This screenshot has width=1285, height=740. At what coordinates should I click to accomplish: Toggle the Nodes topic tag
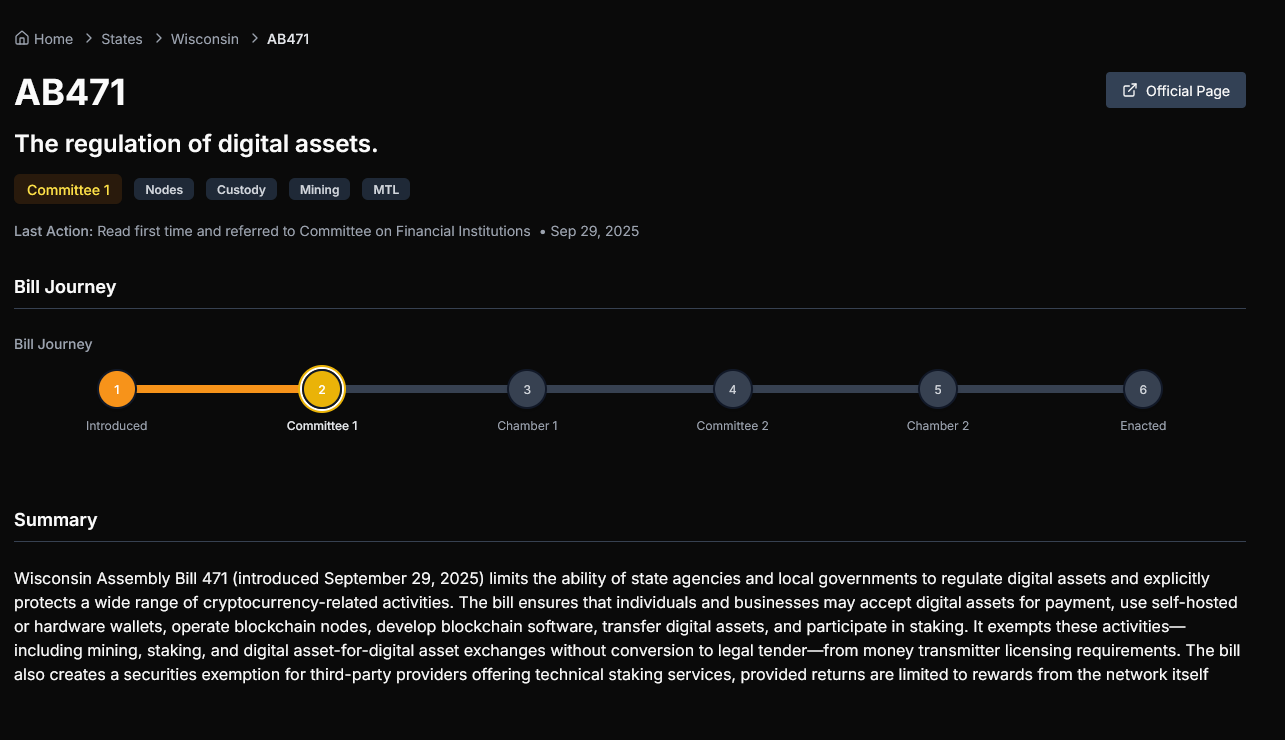[x=163, y=189]
